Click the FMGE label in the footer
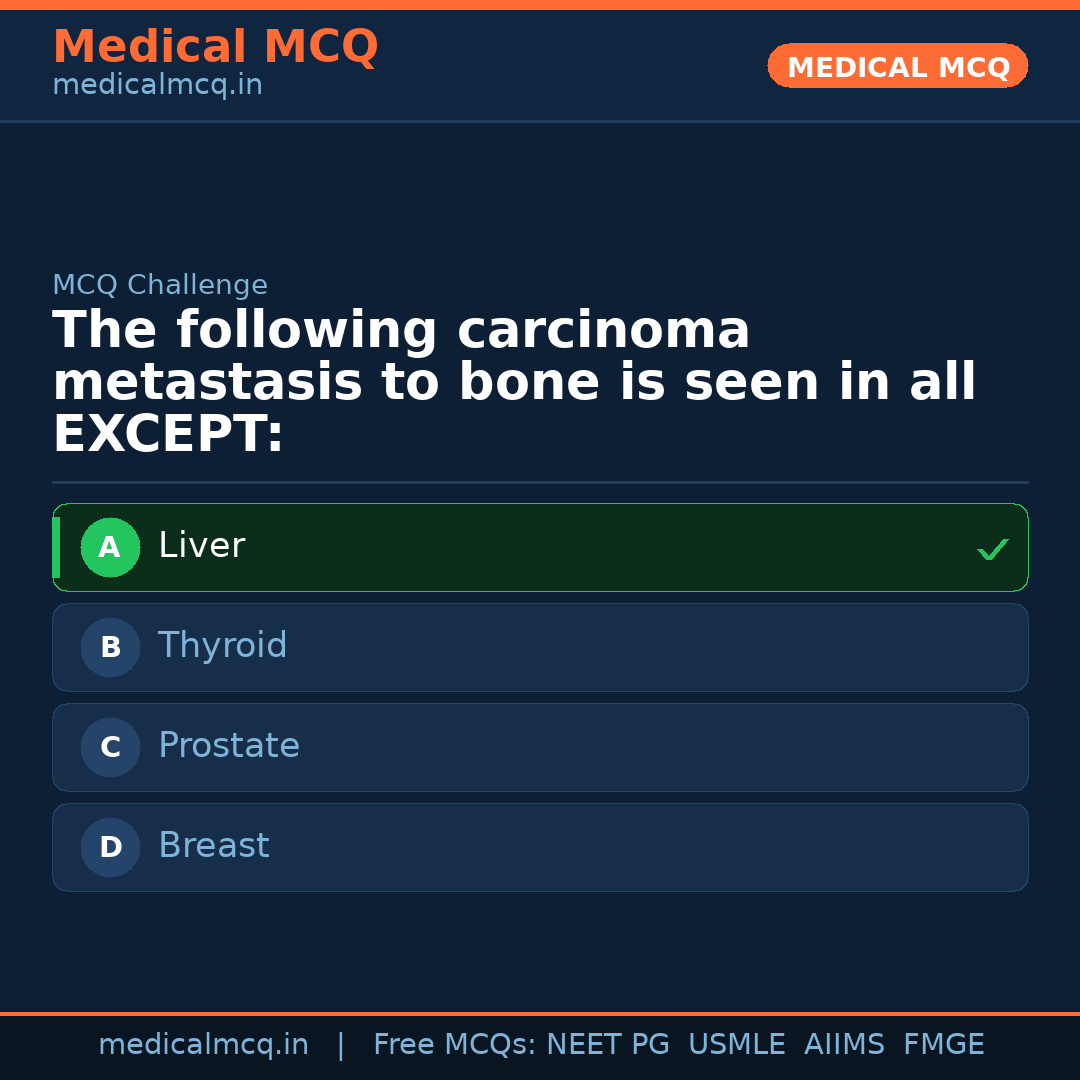Image resolution: width=1080 pixels, height=1080 pixels. click(943, 1044)
